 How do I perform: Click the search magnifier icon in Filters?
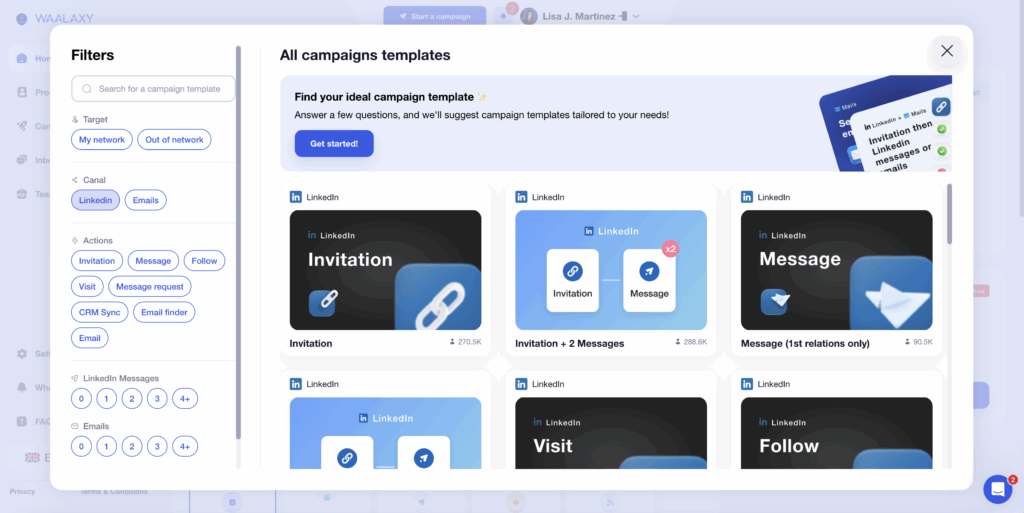87,89
